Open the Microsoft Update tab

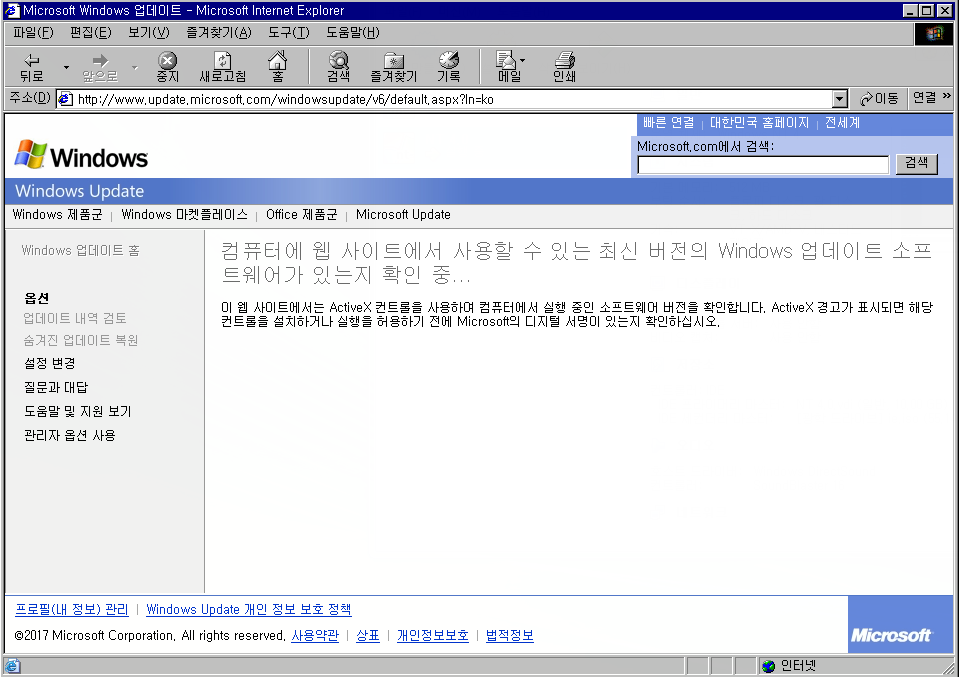coord(403,215)
